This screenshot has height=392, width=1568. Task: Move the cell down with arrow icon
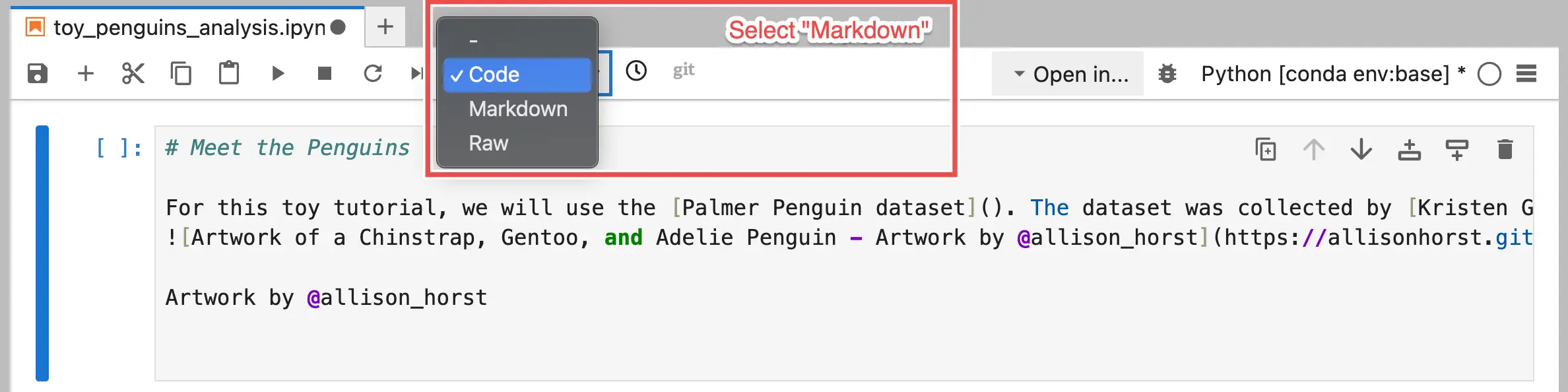tap(1361, 149)
